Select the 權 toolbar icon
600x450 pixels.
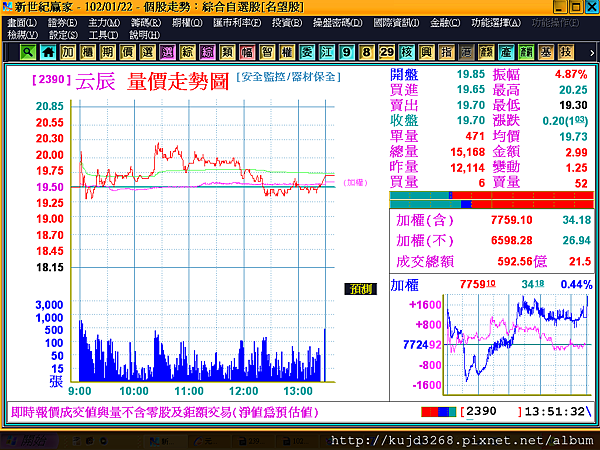tap(287, 52)
